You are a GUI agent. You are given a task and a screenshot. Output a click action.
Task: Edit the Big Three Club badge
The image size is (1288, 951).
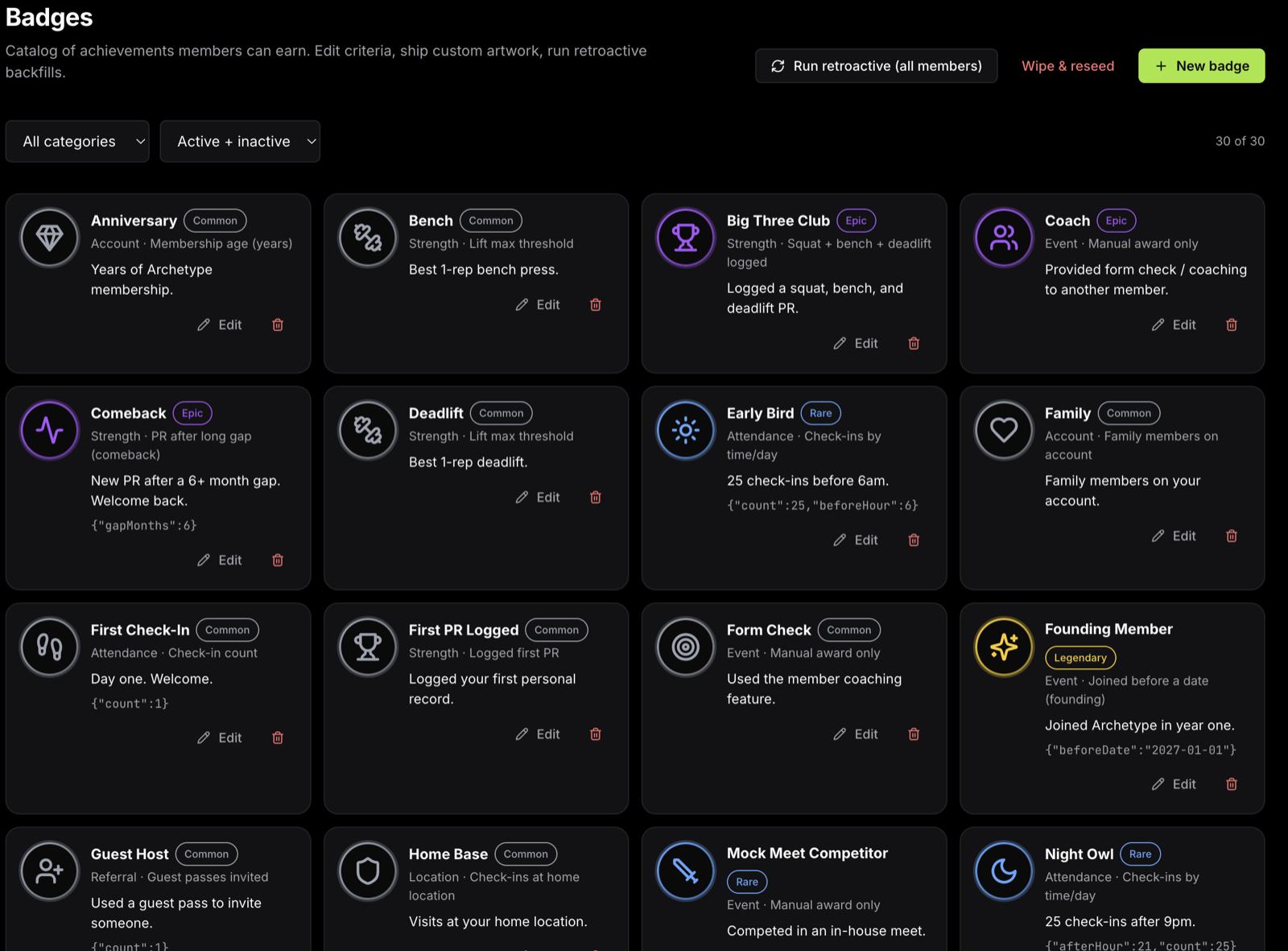click(x=856, y=343)
